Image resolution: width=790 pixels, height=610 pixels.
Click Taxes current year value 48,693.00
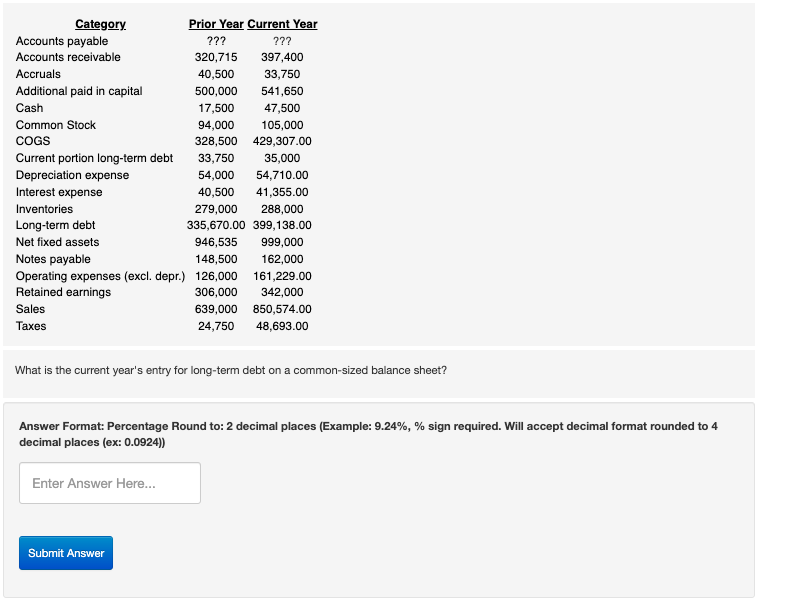click(282, 326)
